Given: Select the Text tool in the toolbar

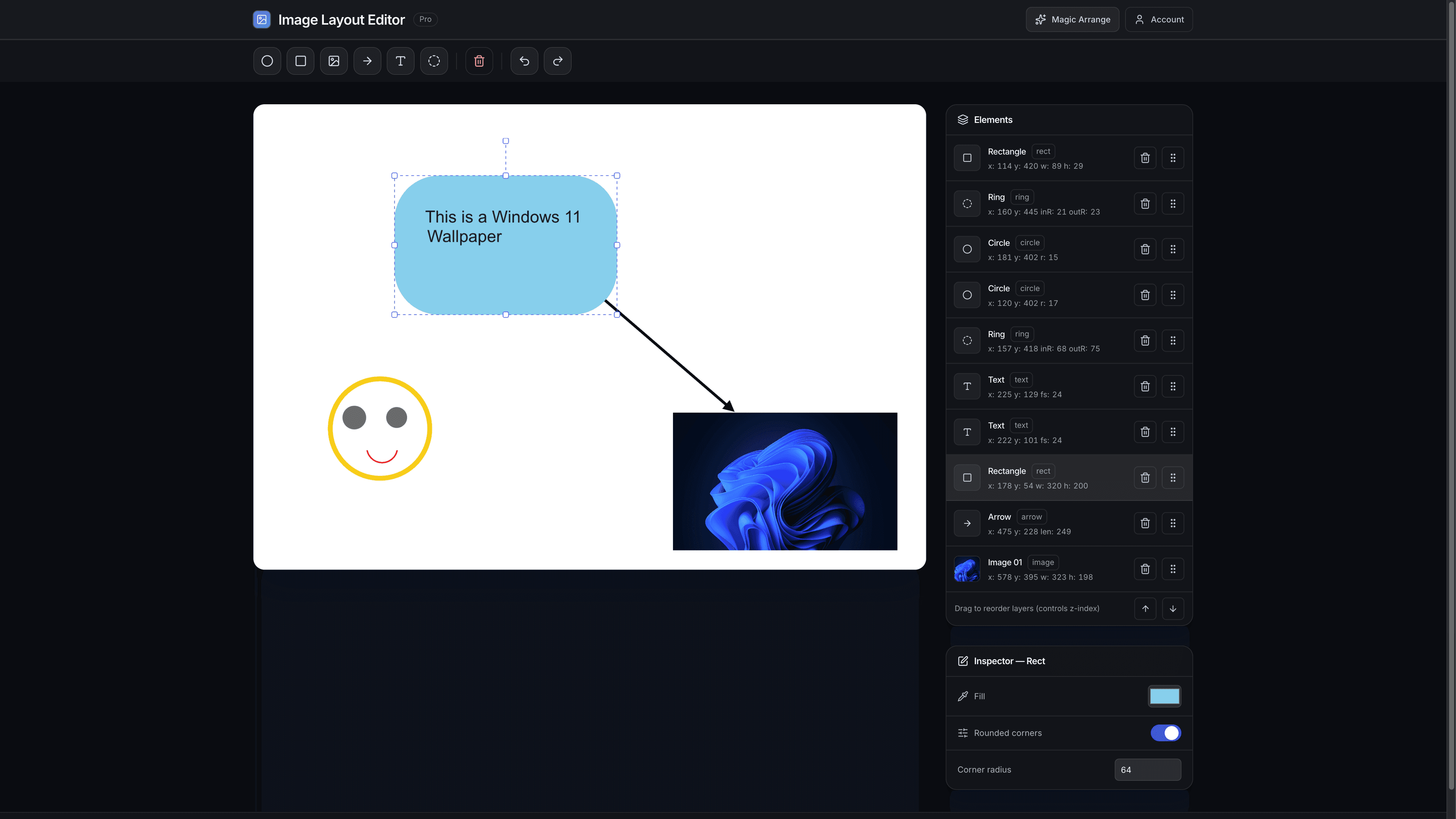Looking at the screenshot, I should 400,61.
